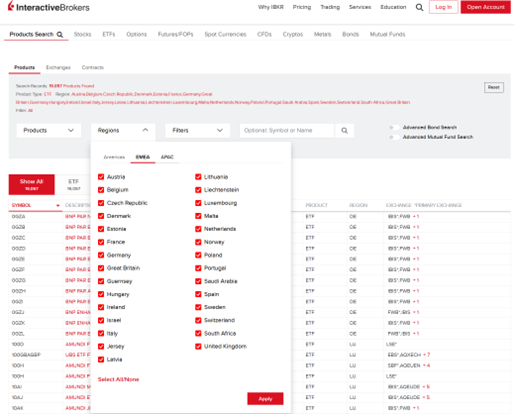Screen dimensions: 514x414
Task: Go to Bonds product category
Action: 350,34
